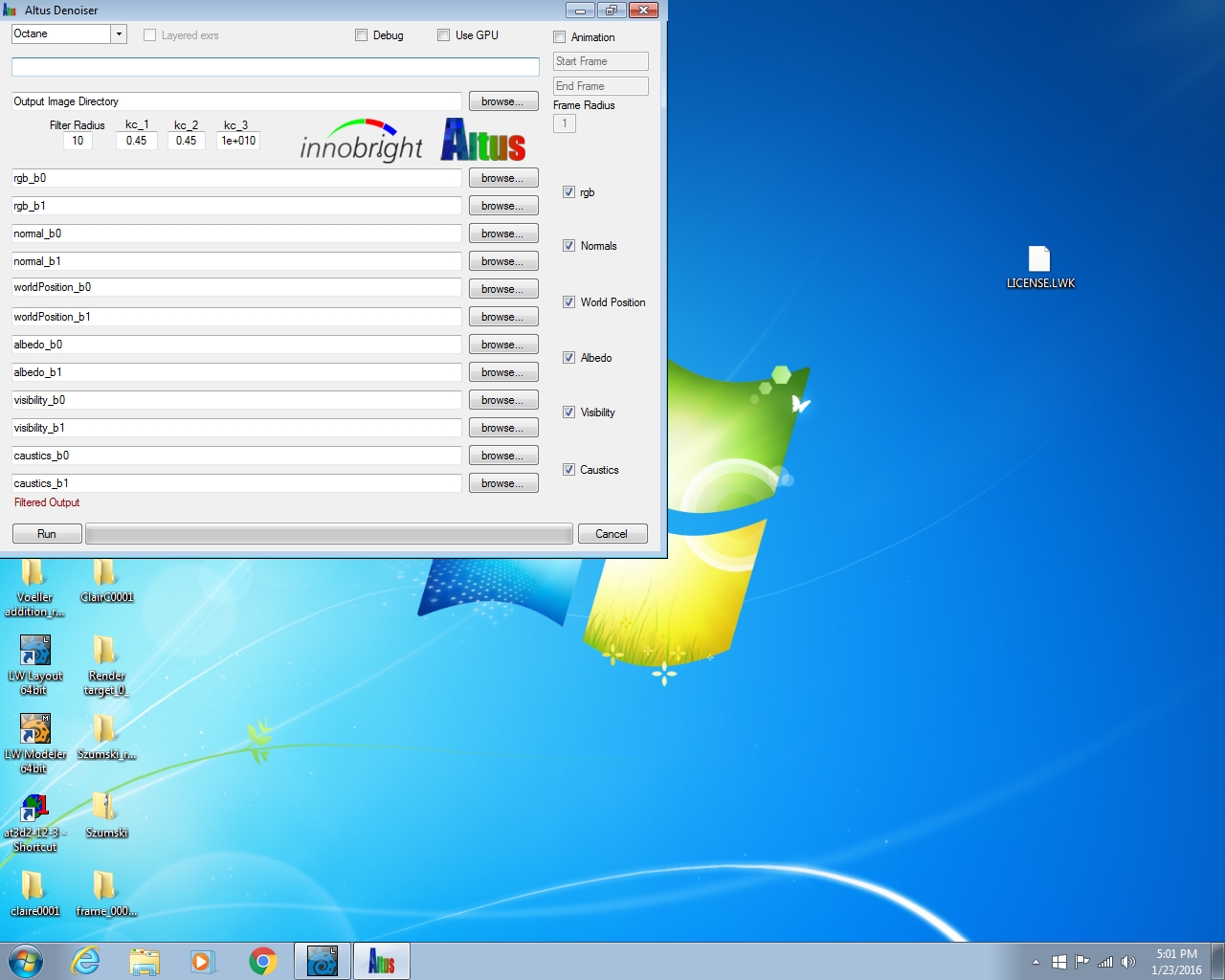
Task: Select the Altus Denoiser taskbar button
Action: click(382, 961)
